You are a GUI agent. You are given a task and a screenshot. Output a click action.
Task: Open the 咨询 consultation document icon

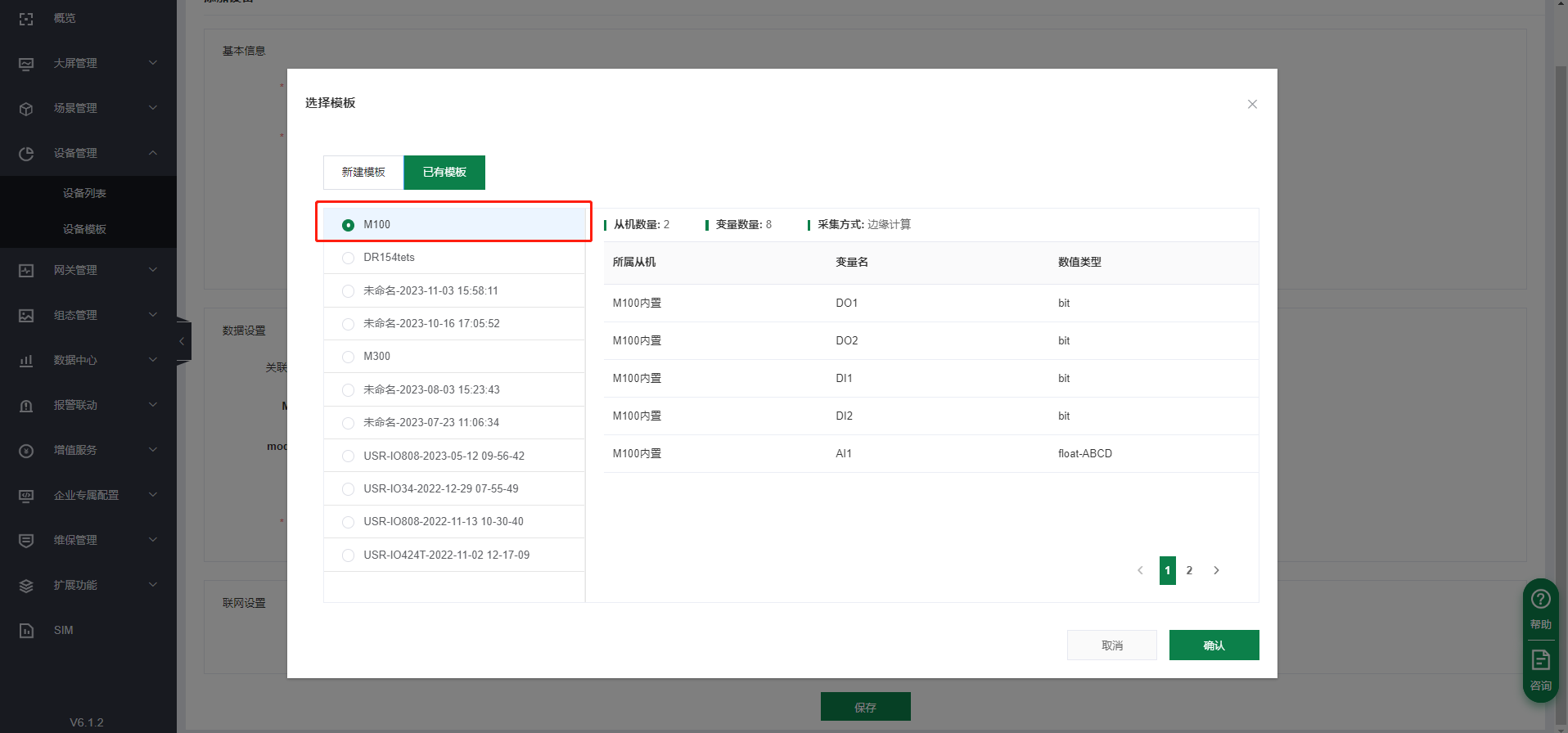coord(1540,660)
